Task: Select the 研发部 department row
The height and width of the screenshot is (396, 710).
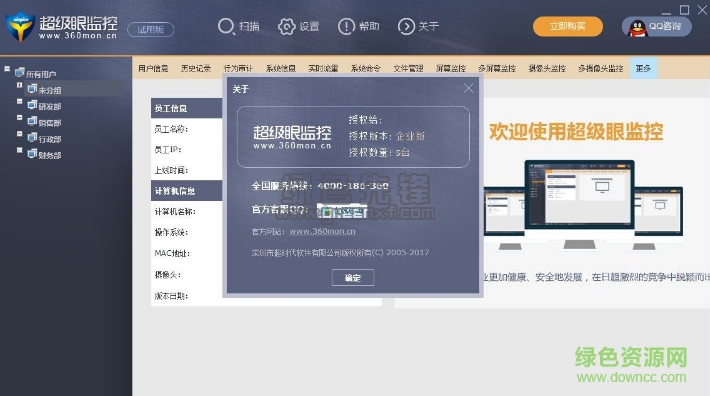Action: (x=44, y=106)
